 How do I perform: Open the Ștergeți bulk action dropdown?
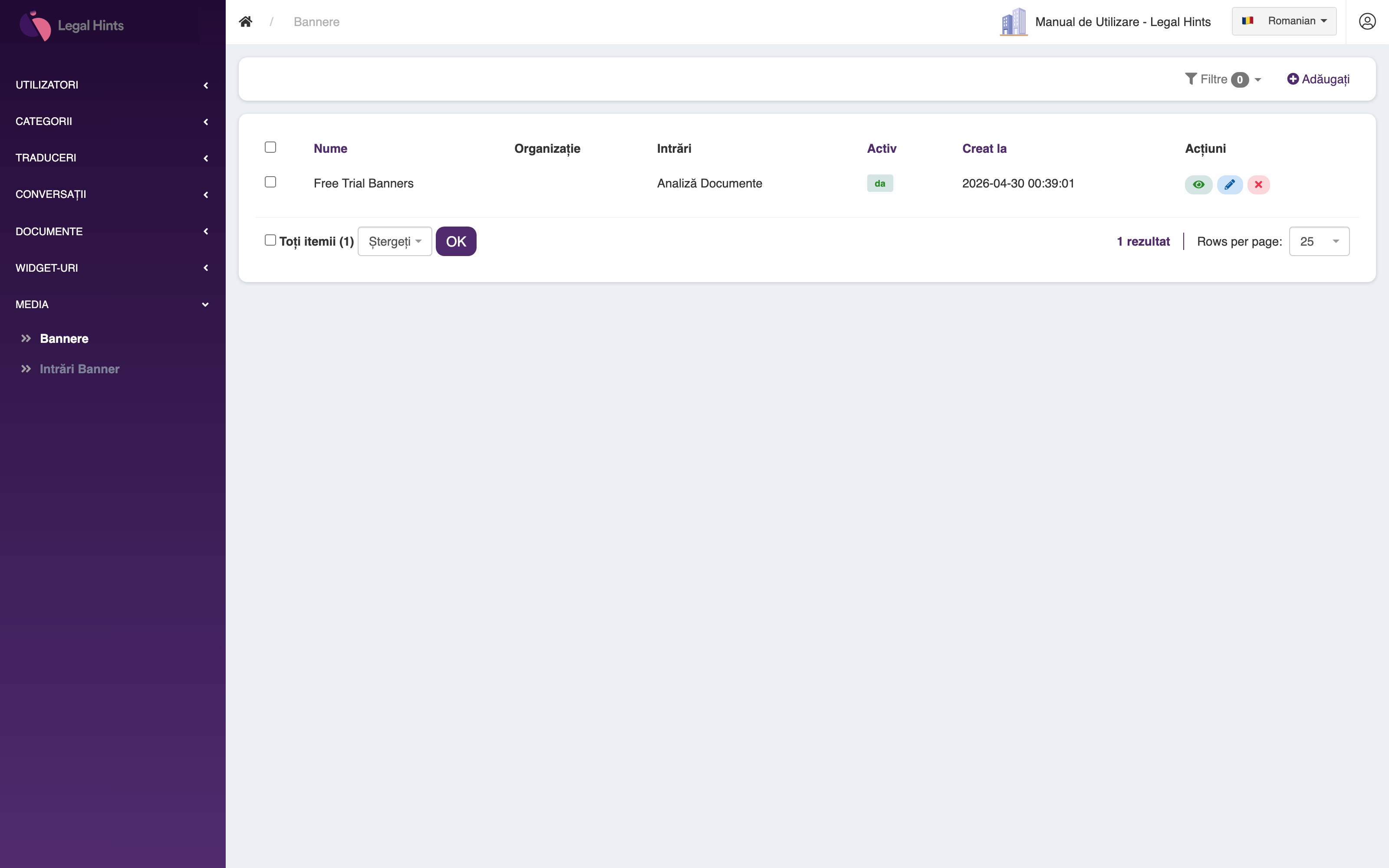(x=395, y=242)
